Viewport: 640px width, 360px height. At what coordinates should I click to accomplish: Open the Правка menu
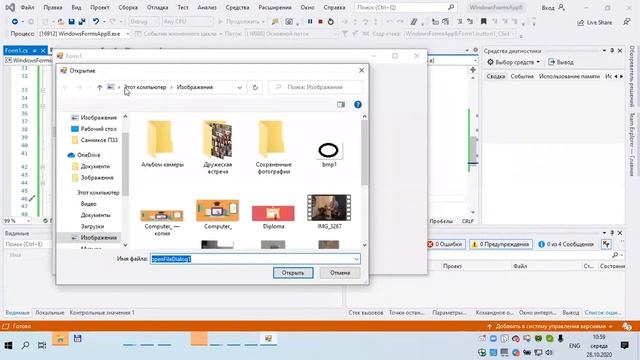tap(53, 7)
